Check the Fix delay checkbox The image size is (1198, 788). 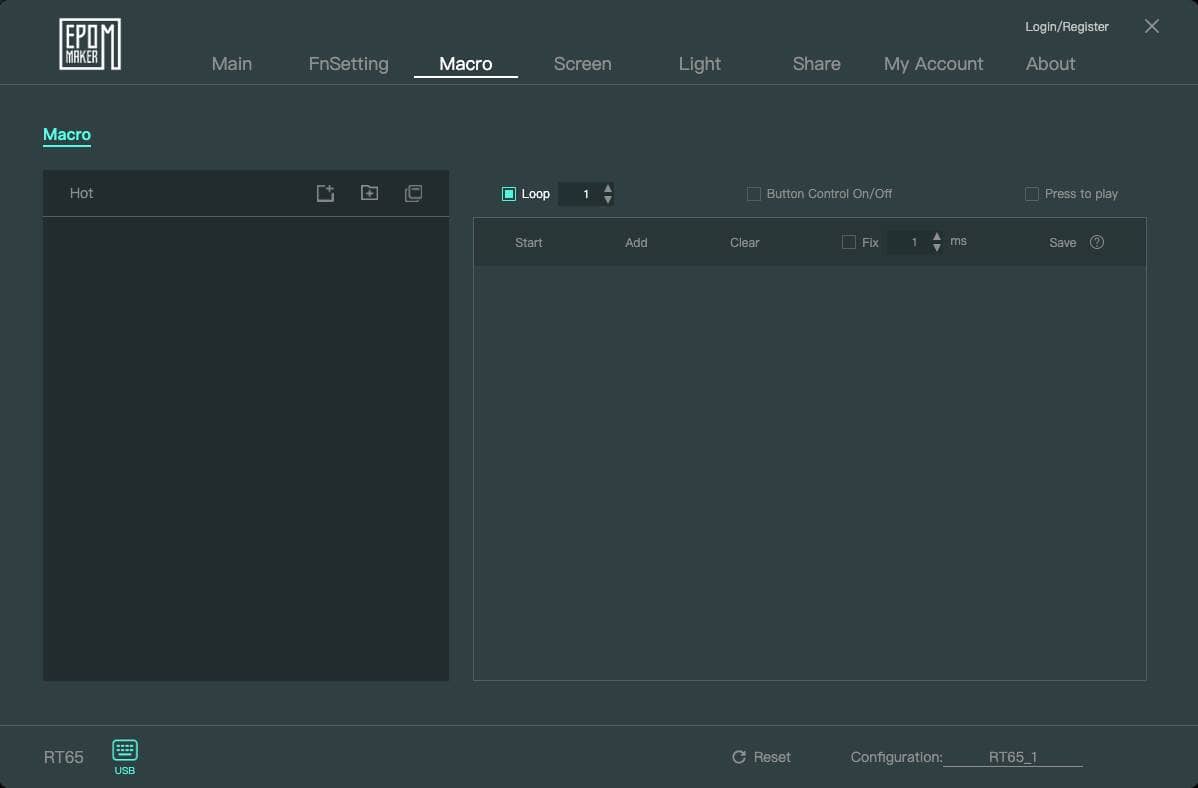click(x=849, y=242)
